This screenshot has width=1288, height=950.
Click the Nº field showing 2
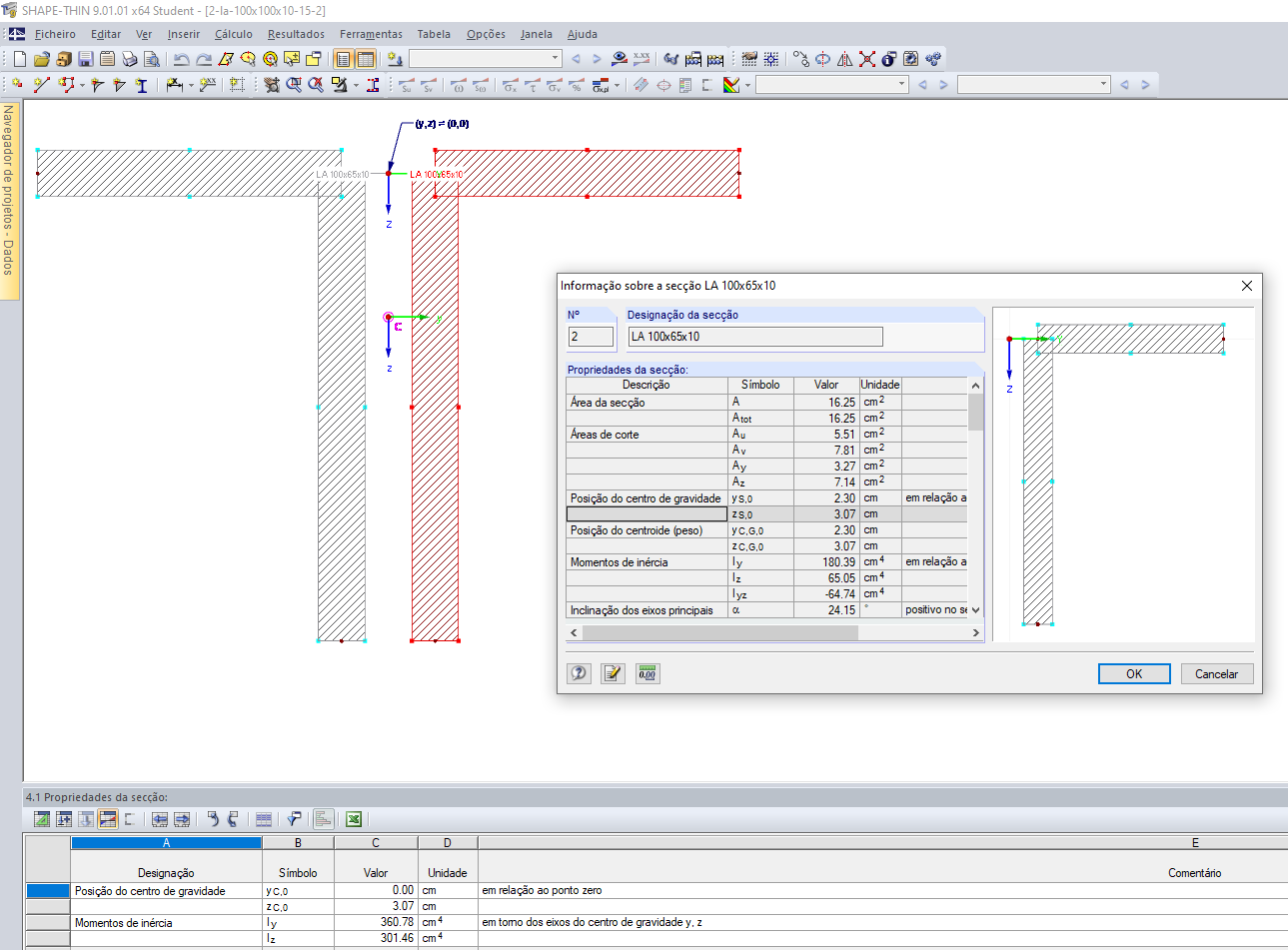click(591, 337)
